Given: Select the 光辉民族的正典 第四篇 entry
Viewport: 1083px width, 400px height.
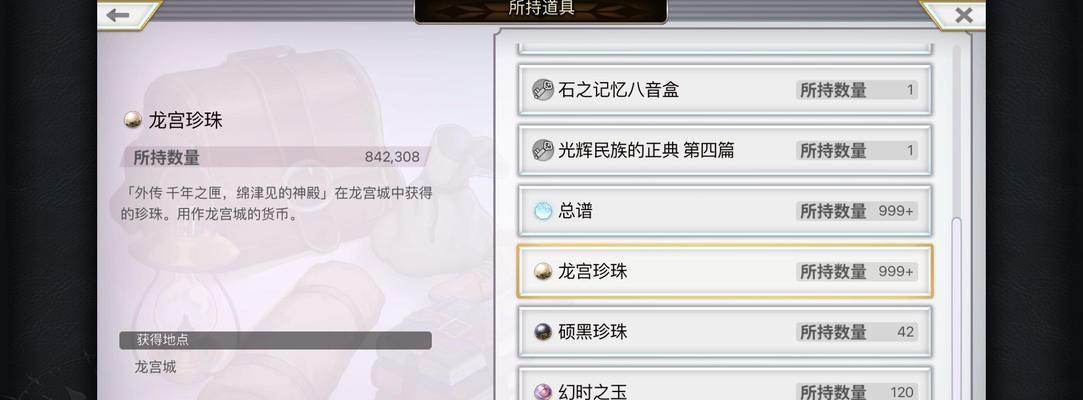Looking at the screenshot, I should tap(725, 150).
